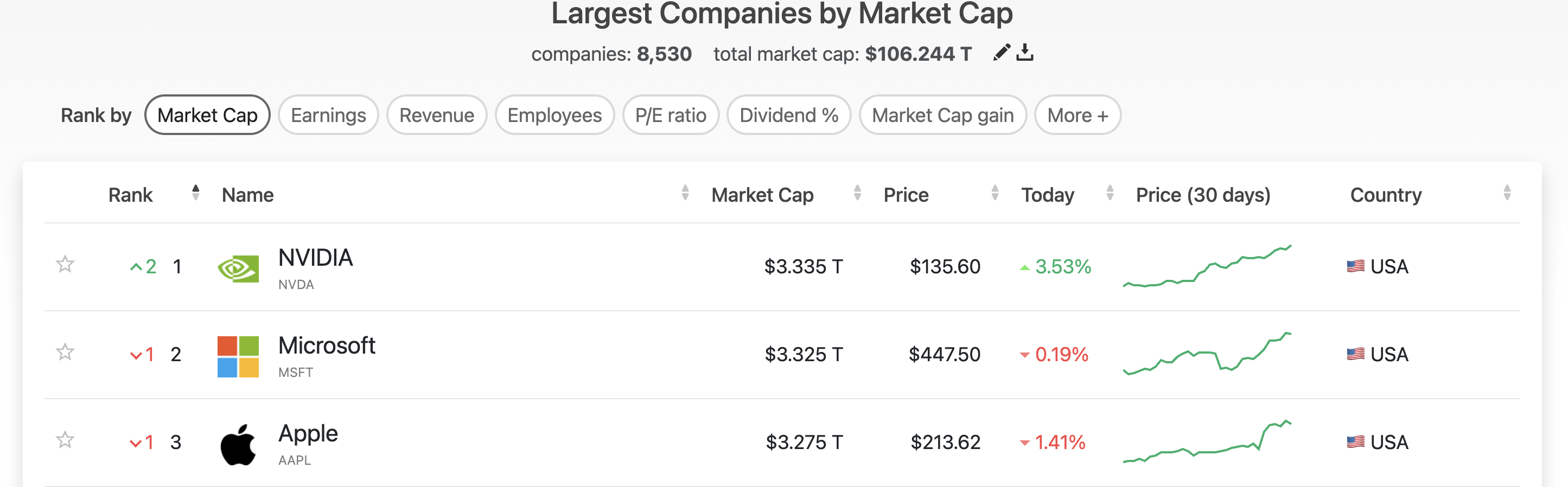Click the Apple logo icon
Screen dimensions: 1568x487
click(x=238, y=444)
